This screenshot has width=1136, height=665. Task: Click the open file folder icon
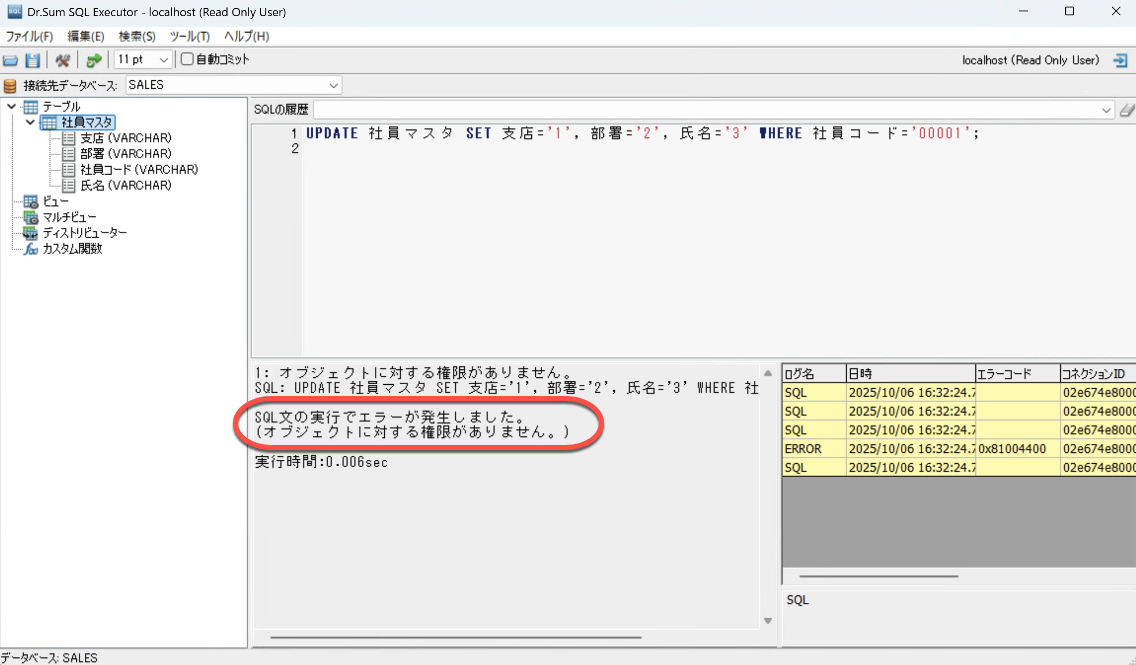(11, 60)
